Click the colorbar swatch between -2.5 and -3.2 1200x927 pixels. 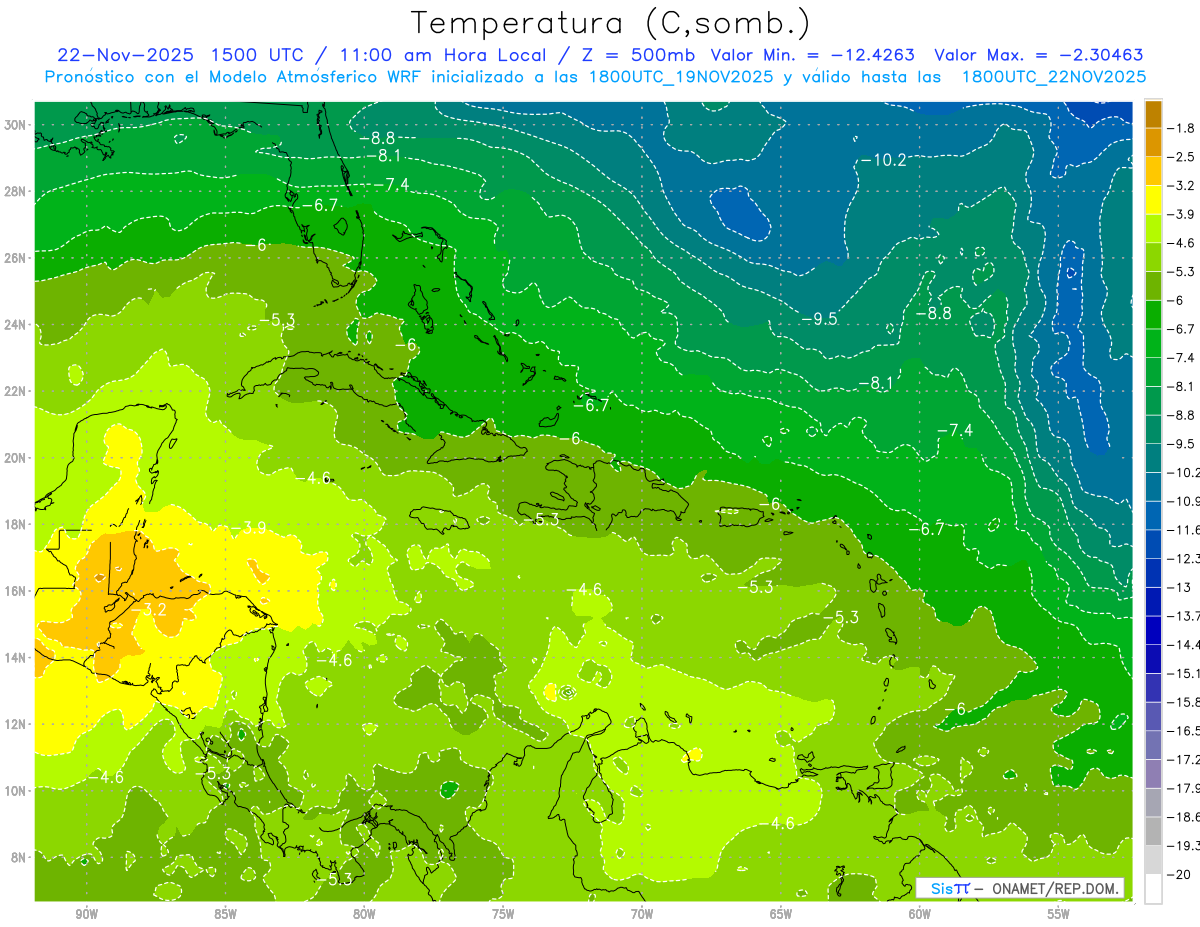point(1153,171)
